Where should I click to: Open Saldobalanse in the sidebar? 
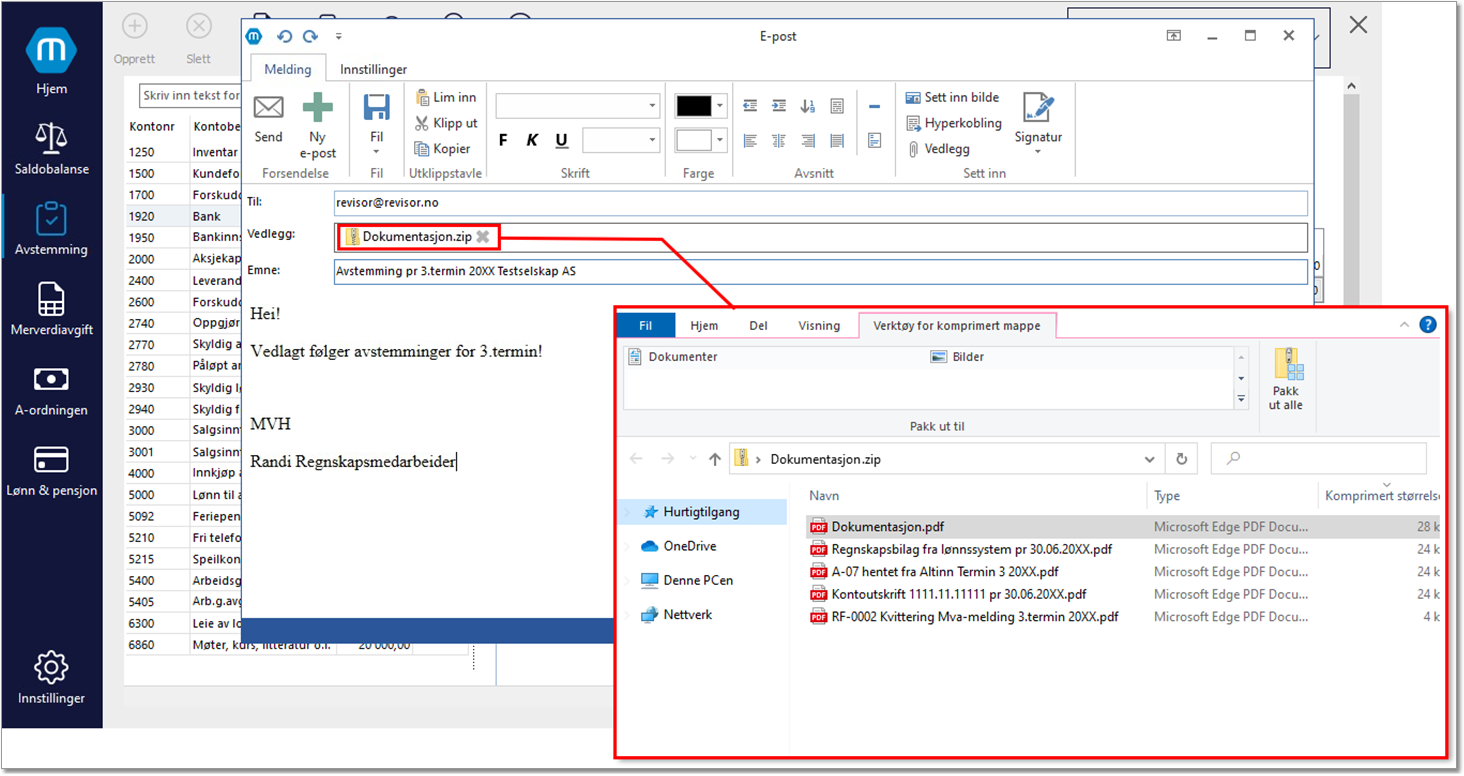[51, 148]
